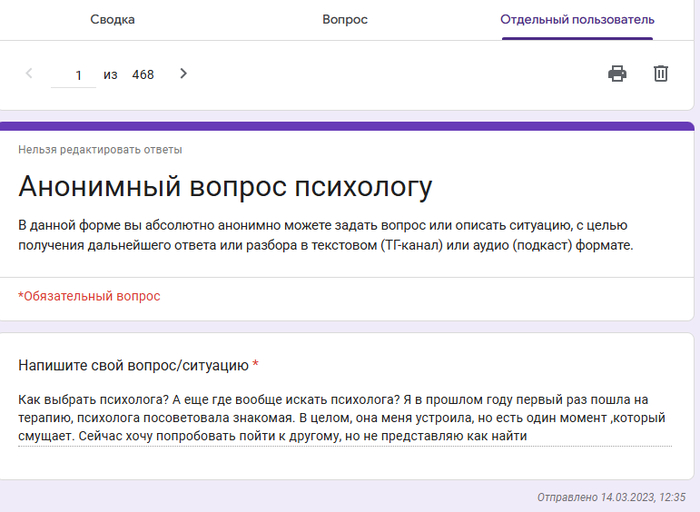The height and width of the screenshot is (512, 700).
Task: Go to the next response arrow
Action: point(183,74)
